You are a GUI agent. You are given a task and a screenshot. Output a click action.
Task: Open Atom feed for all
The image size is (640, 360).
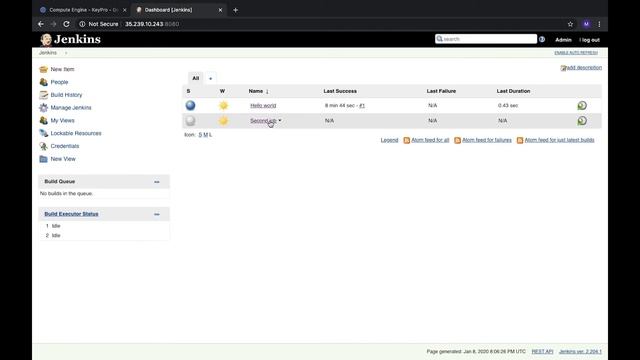(430, 140)
